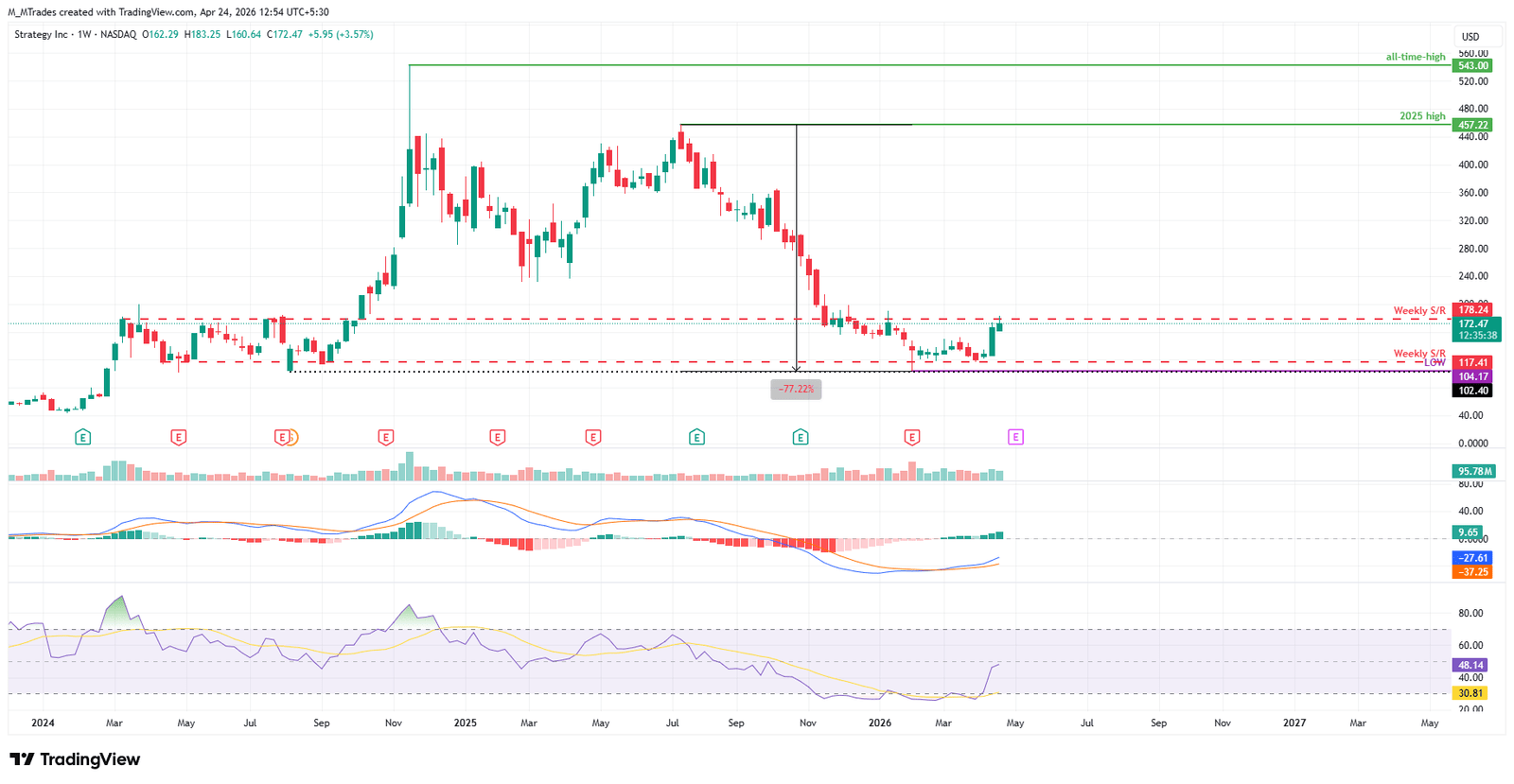
Task: Click the TradingView logo
Action: (75, 759)
